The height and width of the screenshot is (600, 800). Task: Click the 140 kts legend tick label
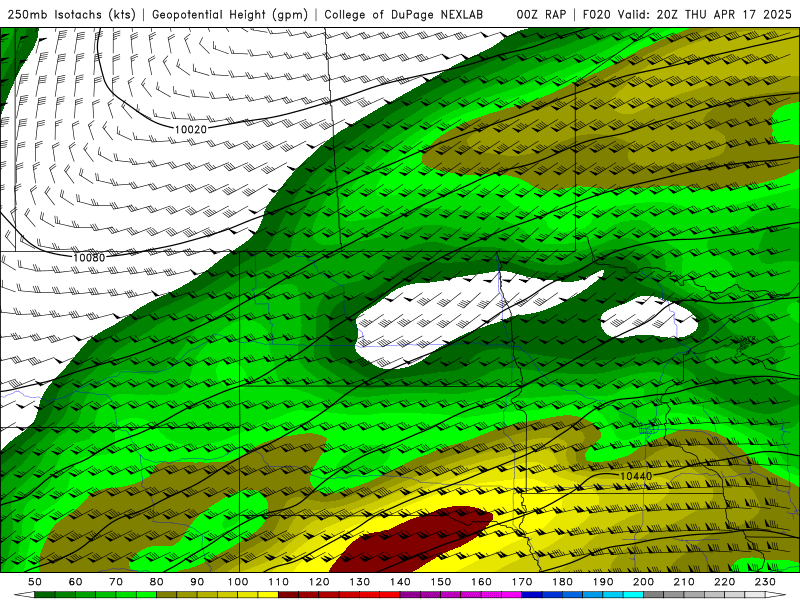click(x=401, y=582)
